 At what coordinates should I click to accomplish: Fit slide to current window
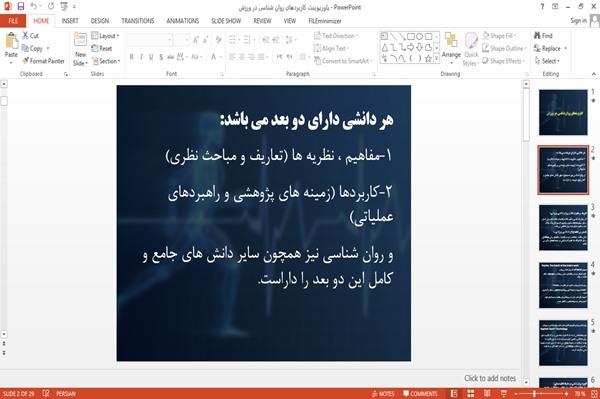[595, 393]
